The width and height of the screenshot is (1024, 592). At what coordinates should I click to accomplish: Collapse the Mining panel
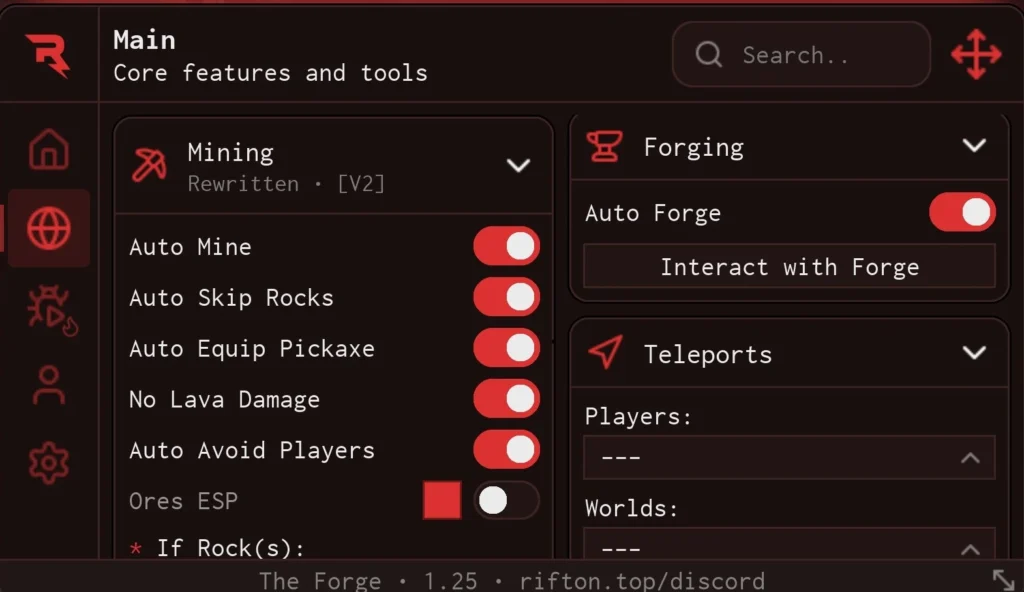519,165
